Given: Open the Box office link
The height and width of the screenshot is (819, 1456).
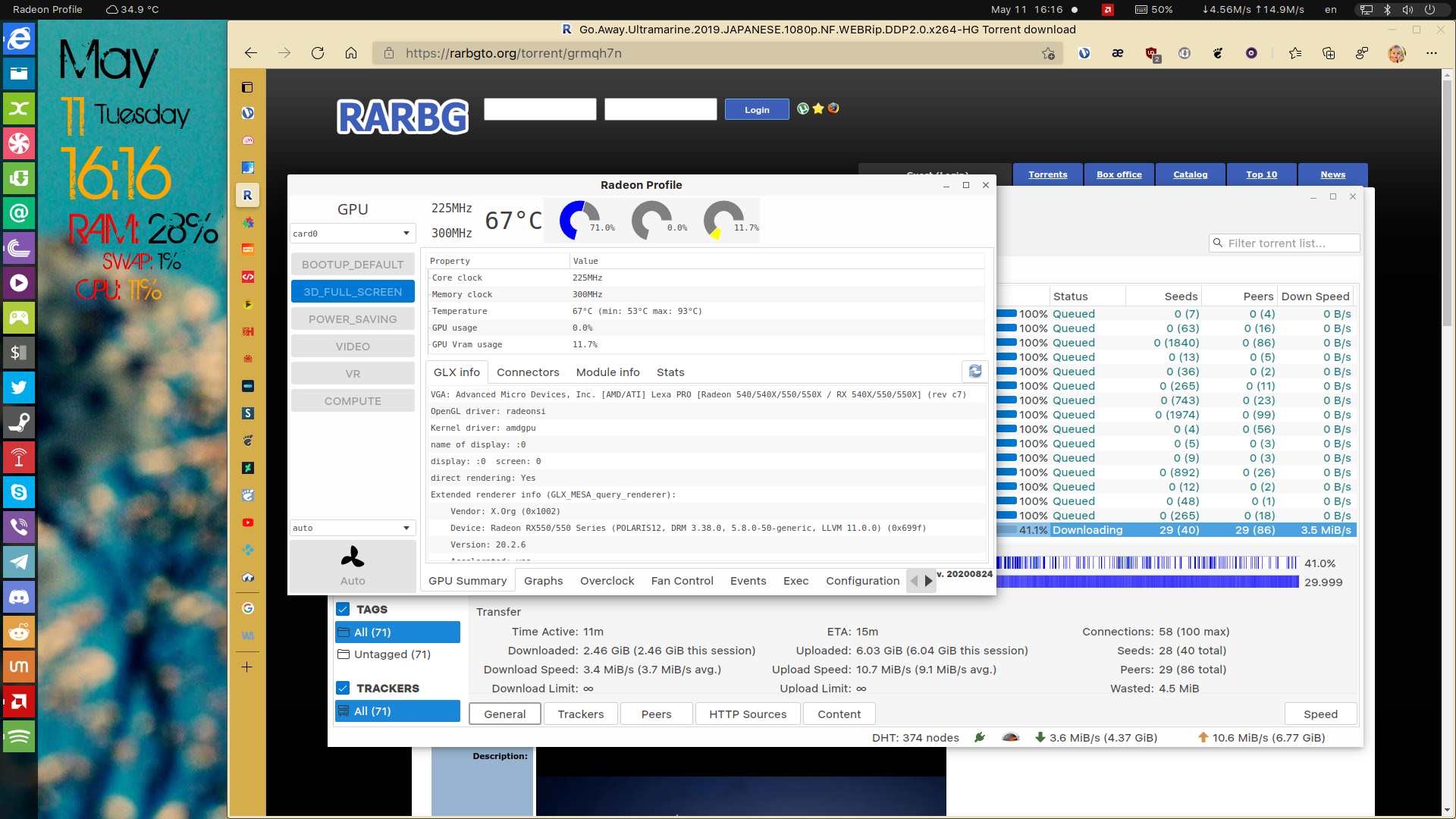Looking at the screenshot, I should coord(1119,174).
